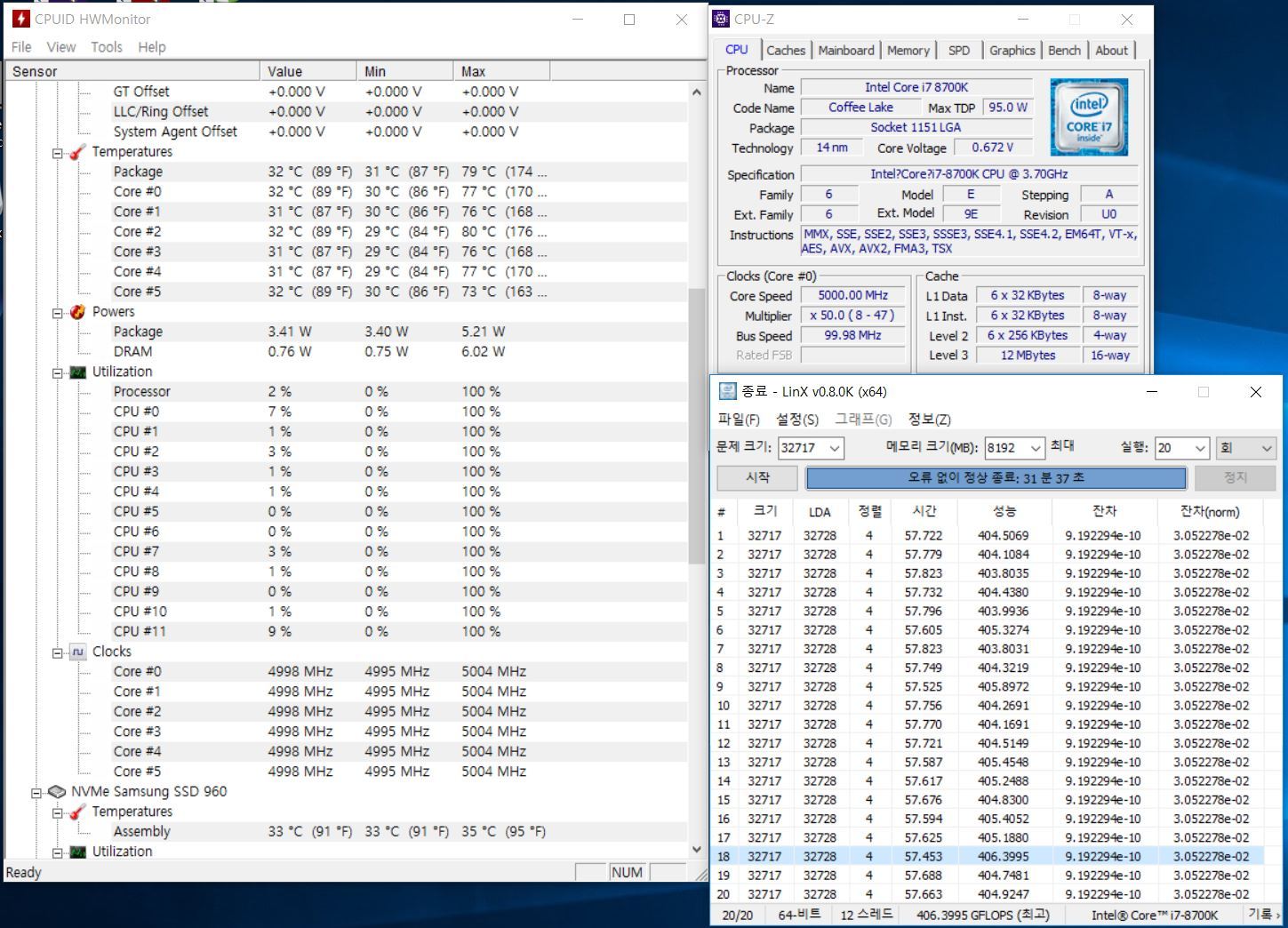The height and width of the screenshot is (928, 1288).
Task: Click the 시간 column header in LinX
Action: [924, 511]
